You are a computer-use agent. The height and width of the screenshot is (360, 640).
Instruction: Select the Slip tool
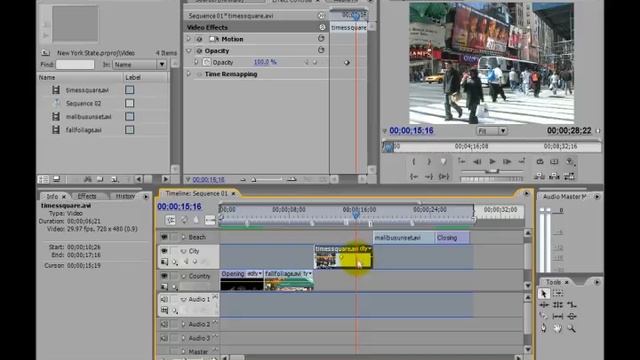(x=558, y=316)
